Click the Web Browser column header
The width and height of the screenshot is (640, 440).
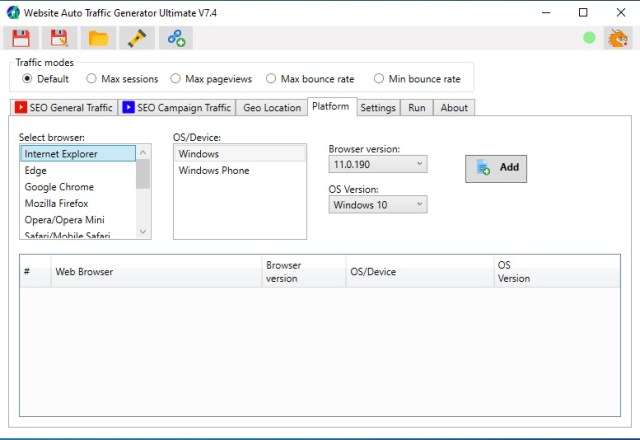[156, 271]
